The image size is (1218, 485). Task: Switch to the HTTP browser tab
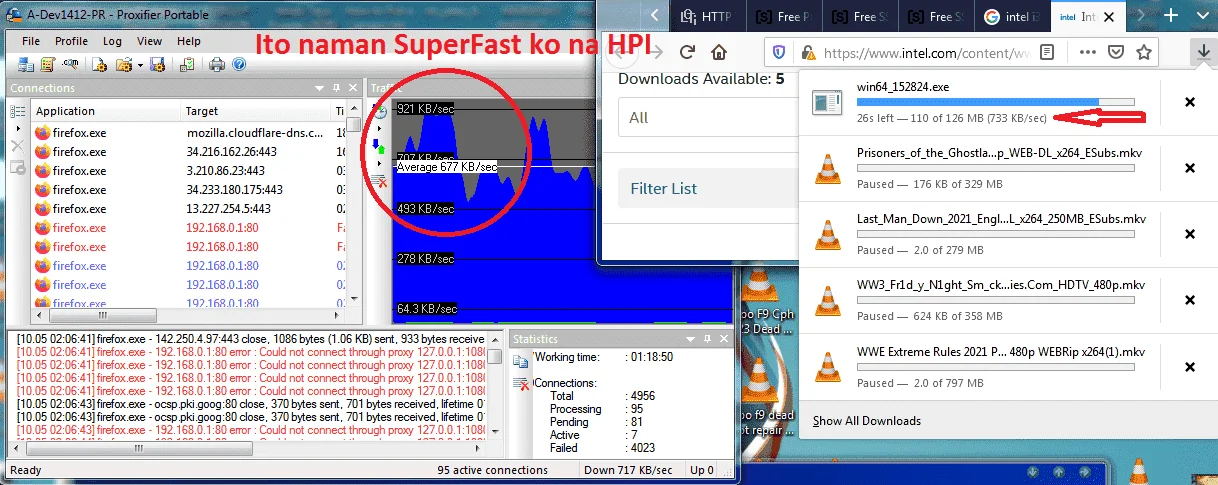pos(706,16)
